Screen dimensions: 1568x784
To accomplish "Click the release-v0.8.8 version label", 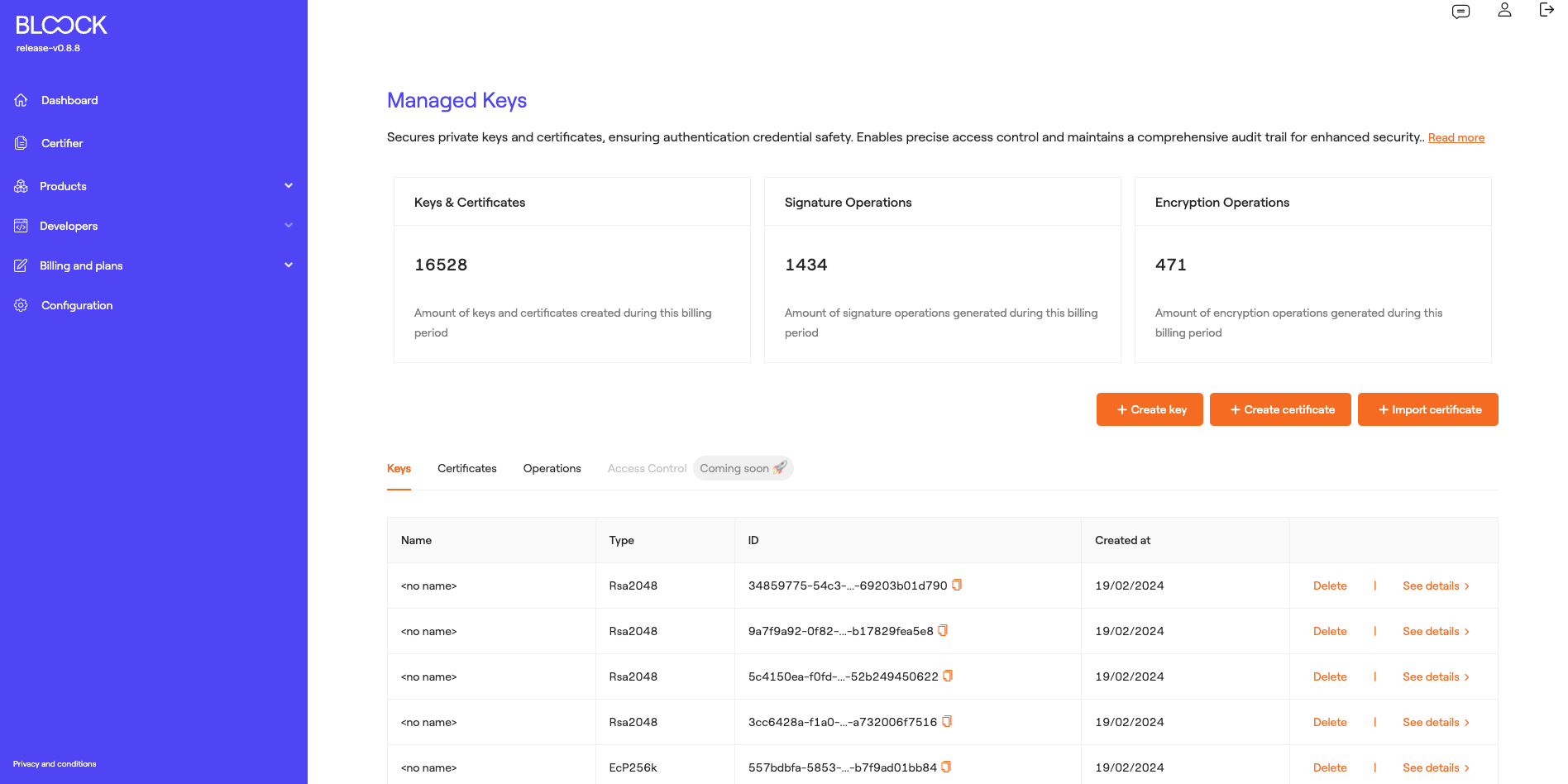I will point(48,48).
